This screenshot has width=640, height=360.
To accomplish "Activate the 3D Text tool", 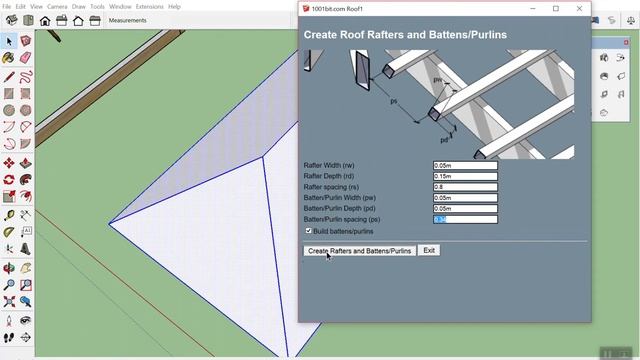I will tap(26, 249).
